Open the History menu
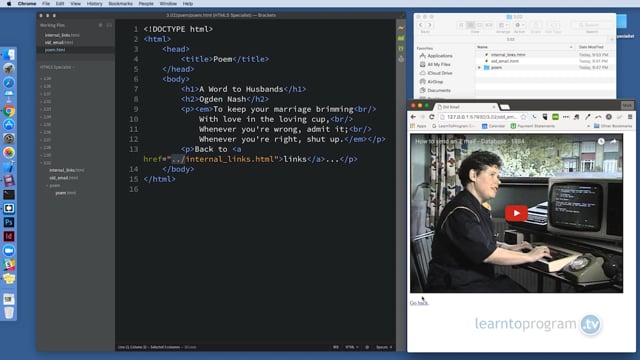 (94, 4)
